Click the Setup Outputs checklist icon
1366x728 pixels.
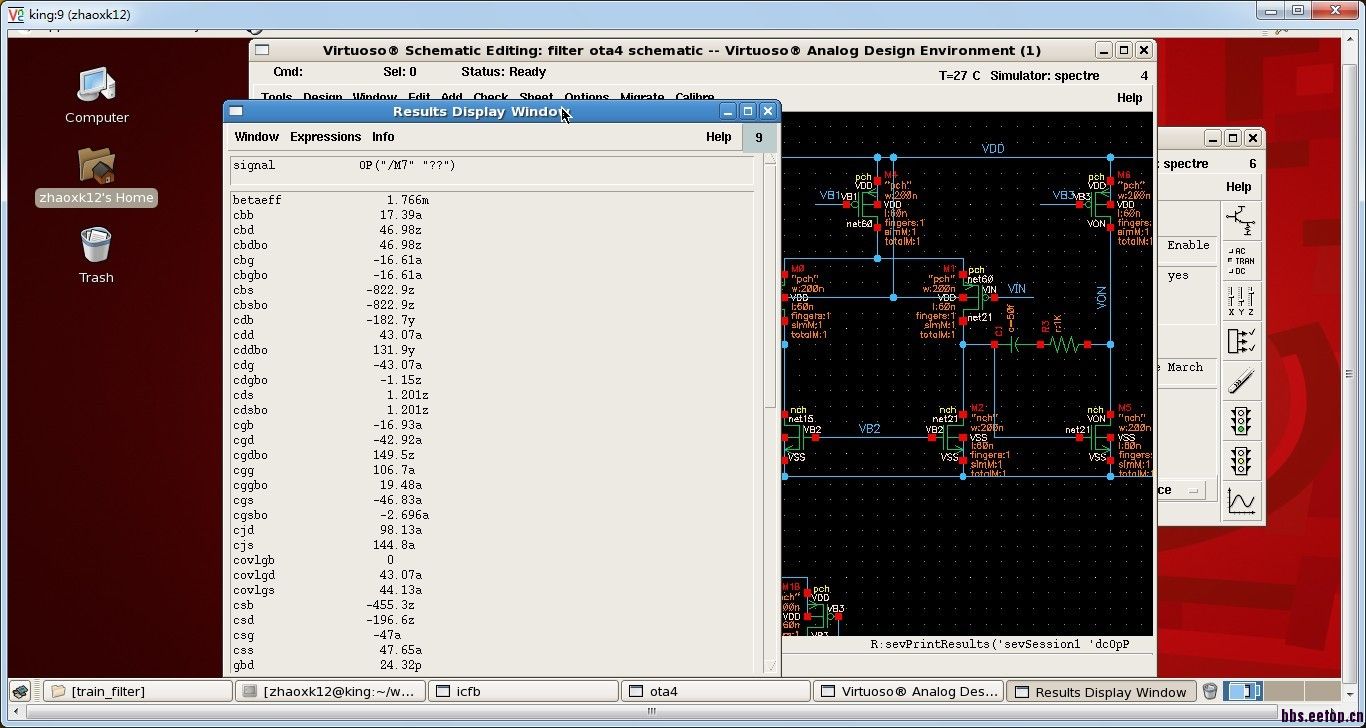click(1242, 341)
